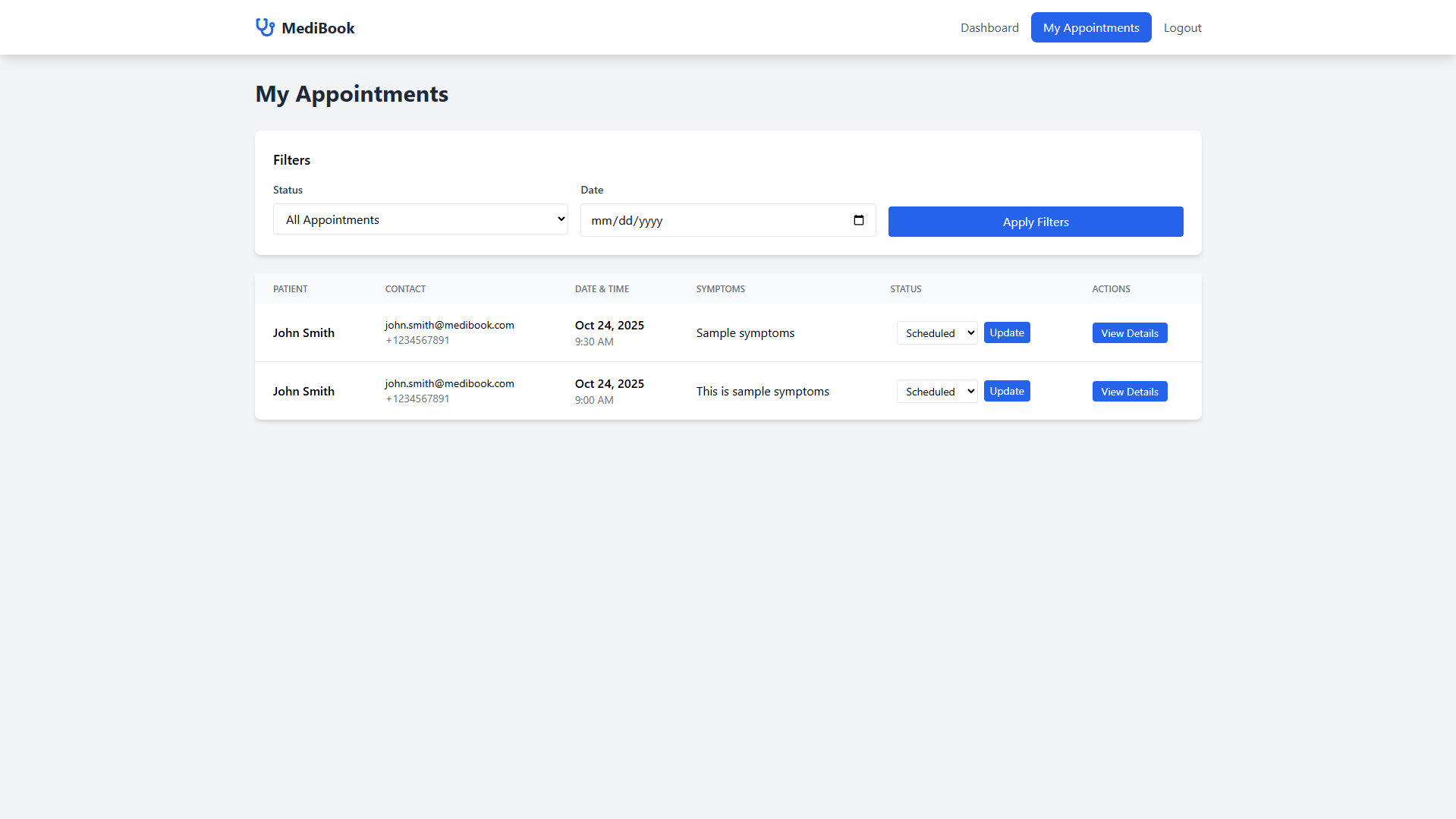The image size is (1456, 819).
Task: Expand status dropdown for 9:30 AM appointment
Action: (937, 333)
